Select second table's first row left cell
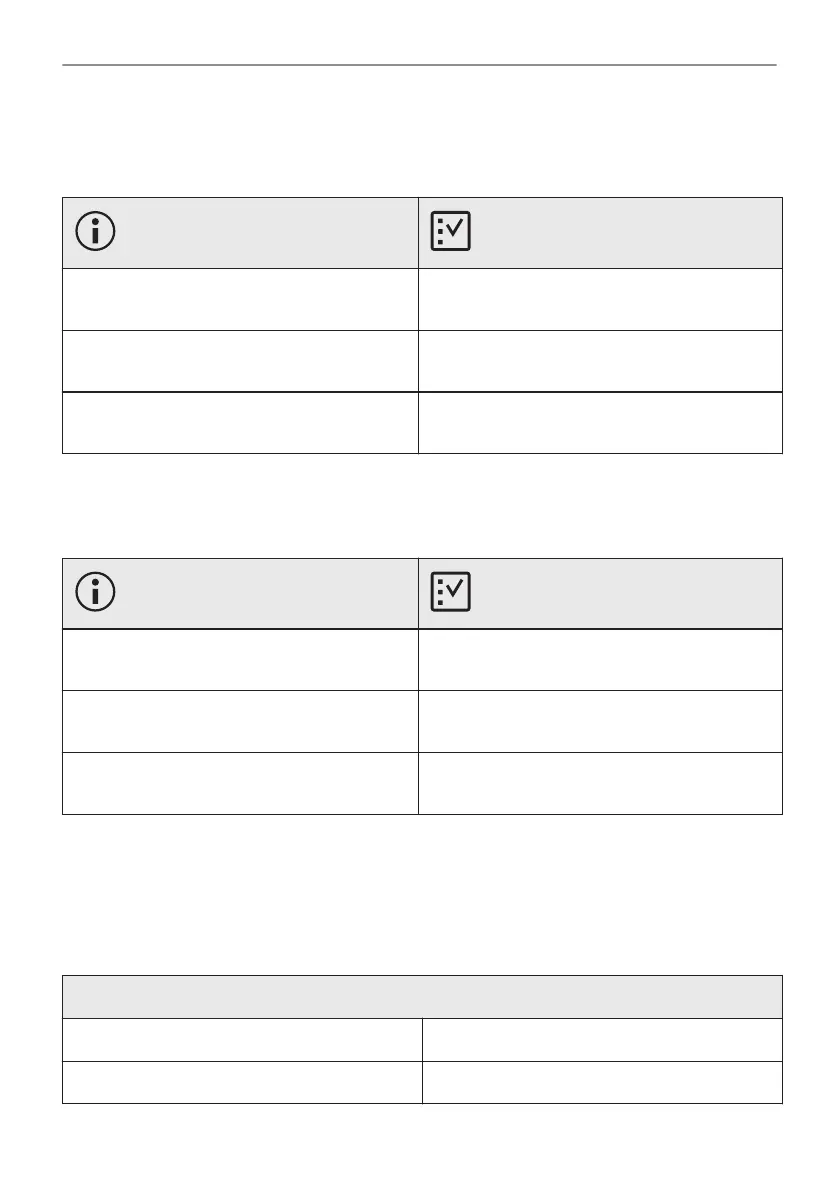Image resolution: width=839 pixels, height=1191 pixels. 240,660
